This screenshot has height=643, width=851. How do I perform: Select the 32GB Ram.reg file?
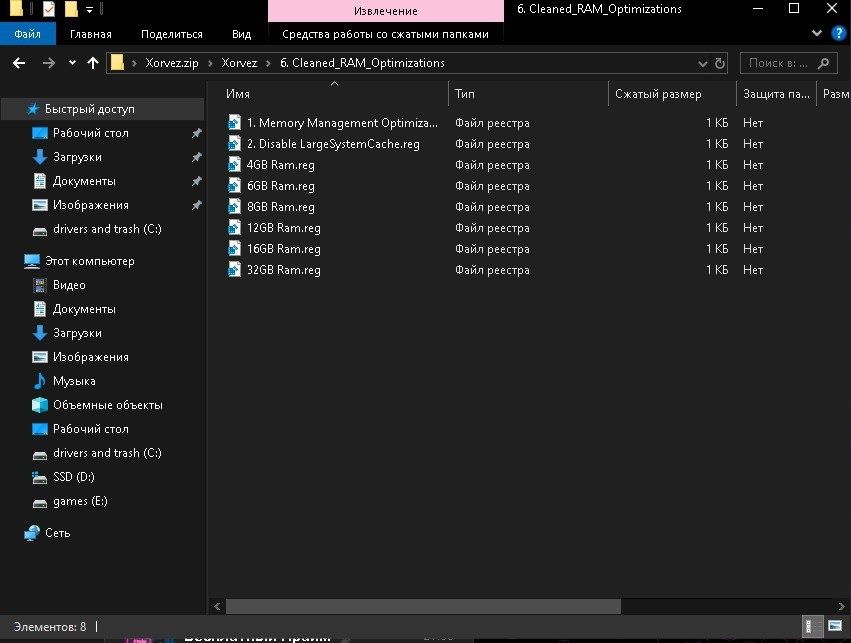[283, 270]
